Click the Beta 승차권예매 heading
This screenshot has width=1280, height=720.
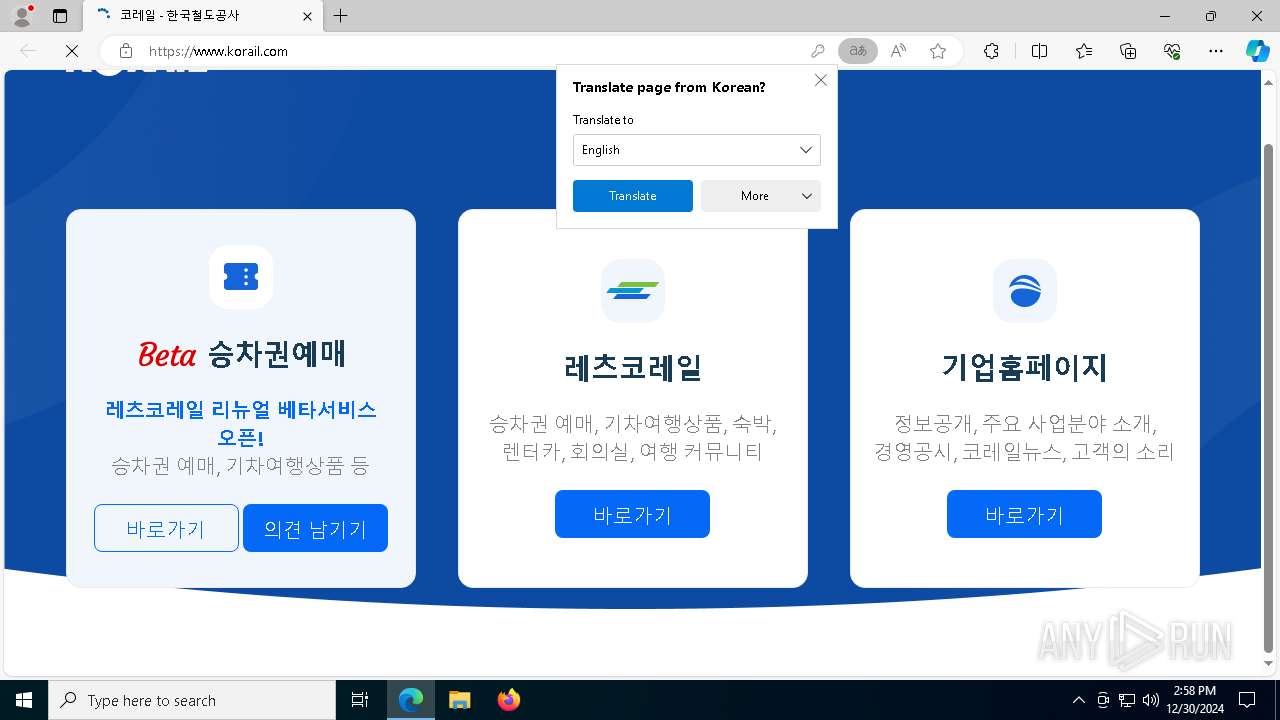click(241, 353)
